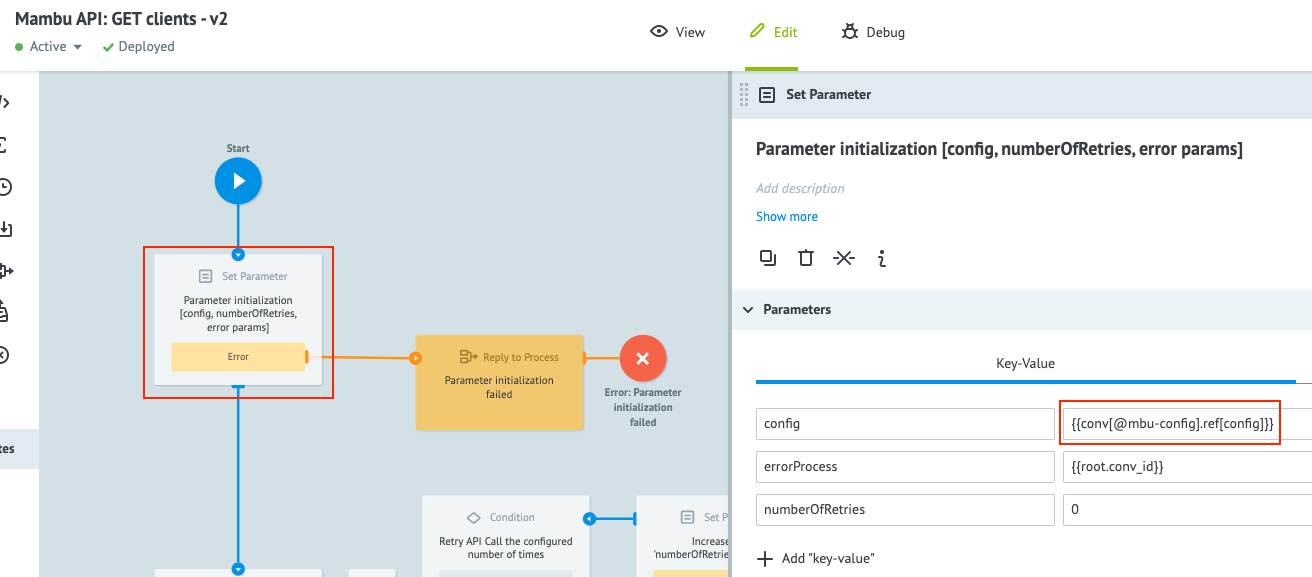Image resolution: width=1312 pixels, height=577 pixels.
Task: Click the clock icon in left sidebar
Action: tap(5, 187)
